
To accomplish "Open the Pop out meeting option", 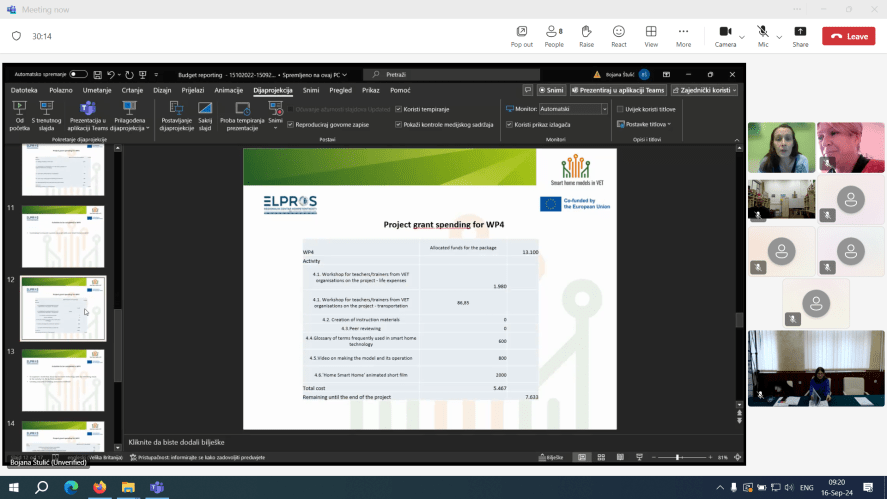I will (x=522, y=36).
